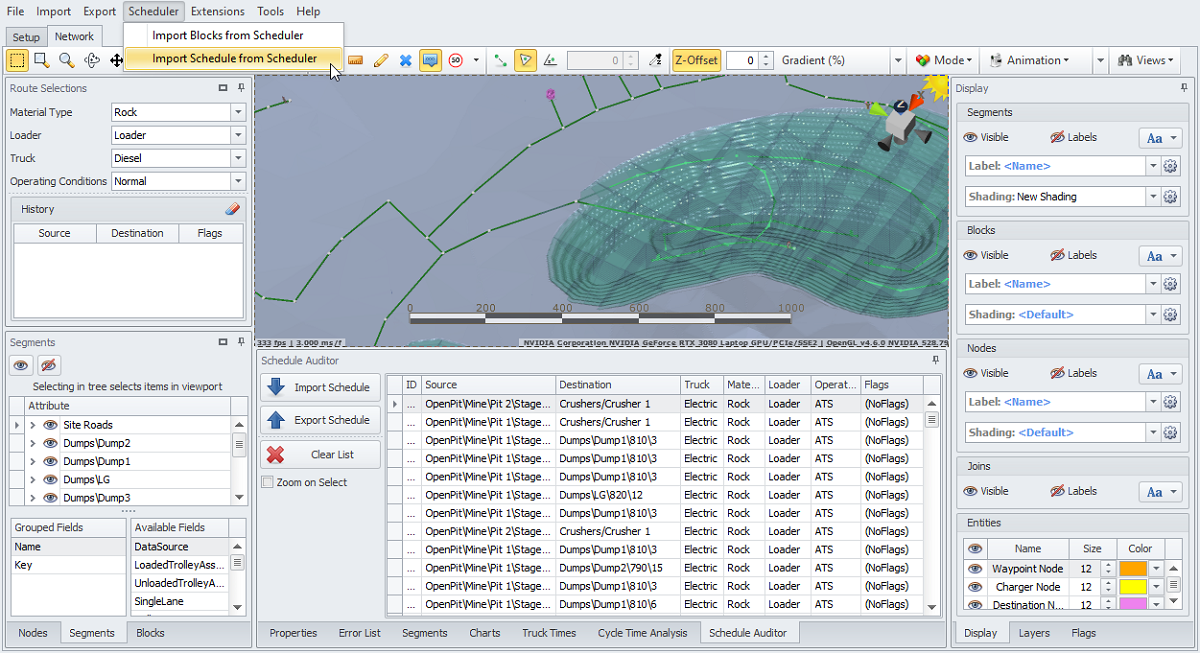
Task: Click the pan move tool icon
Action: 116,60
